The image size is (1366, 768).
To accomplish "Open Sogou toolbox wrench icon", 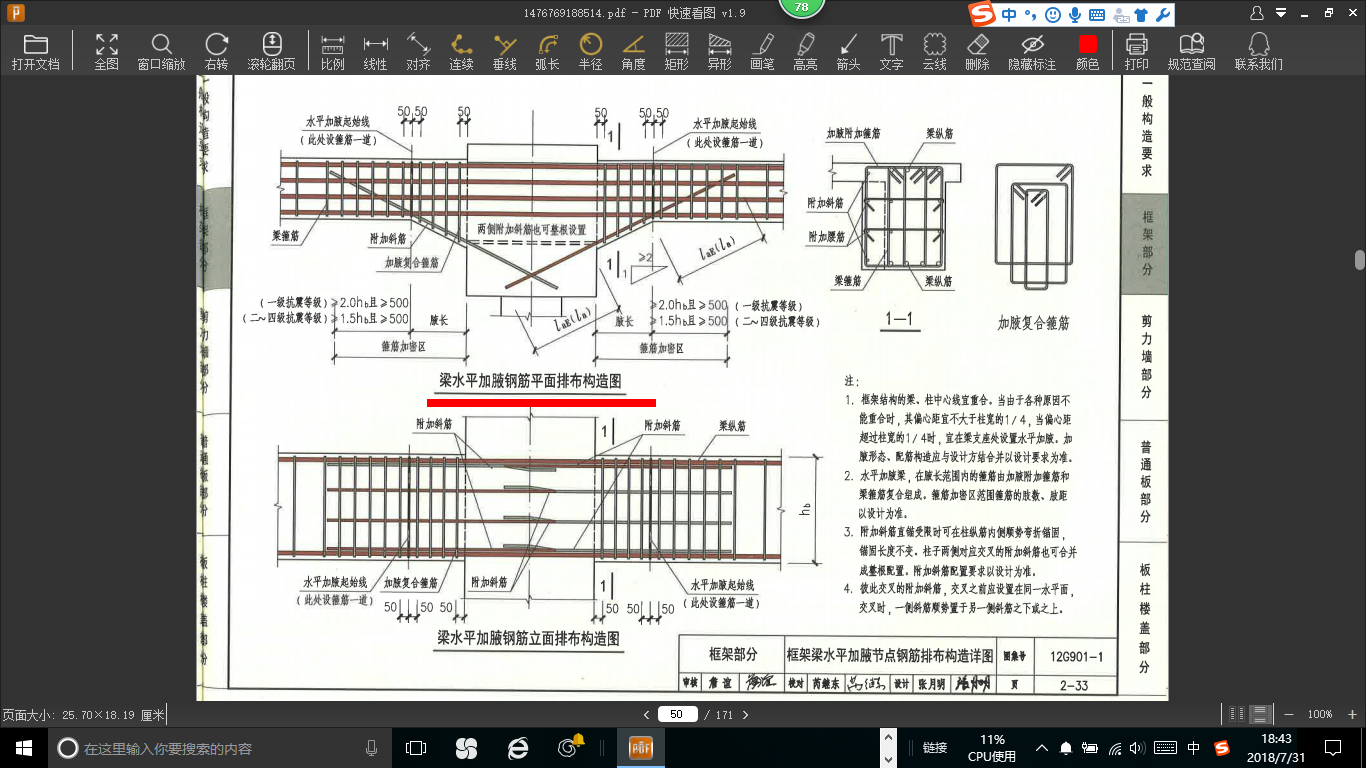I will [x=1162, y=14].
